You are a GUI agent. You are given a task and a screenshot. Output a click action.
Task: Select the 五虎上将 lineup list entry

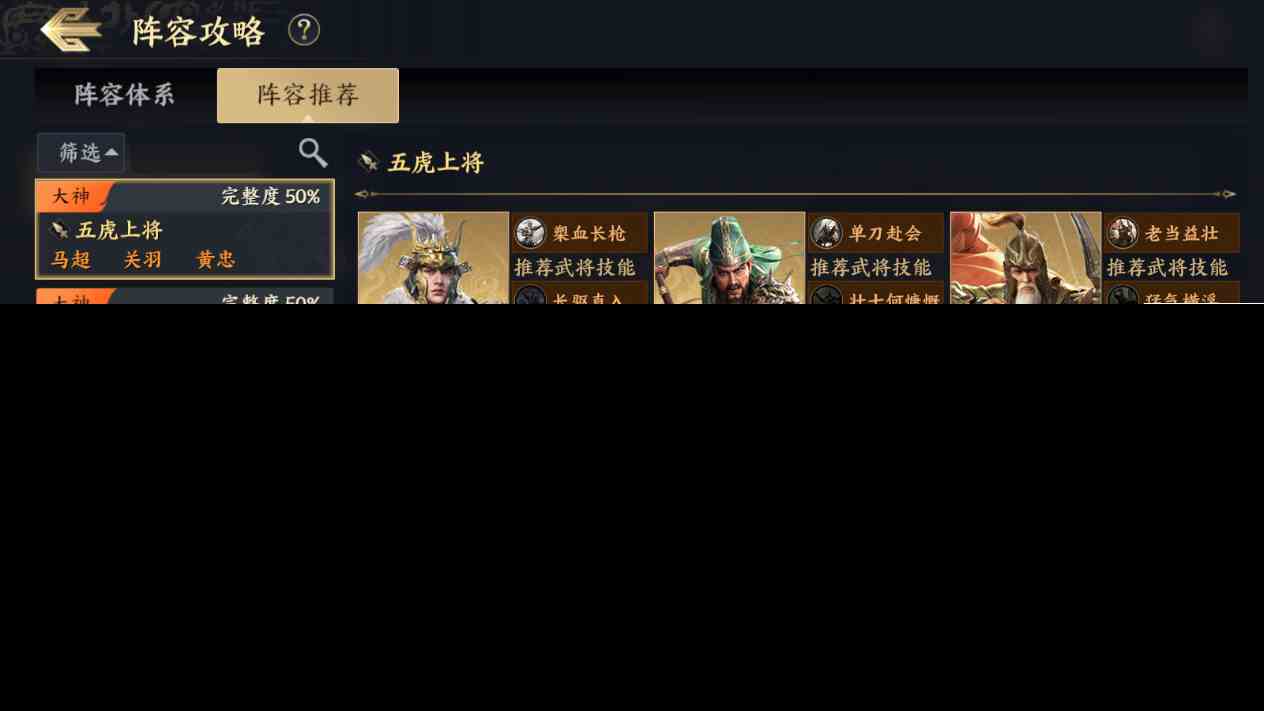click(185, 229)
